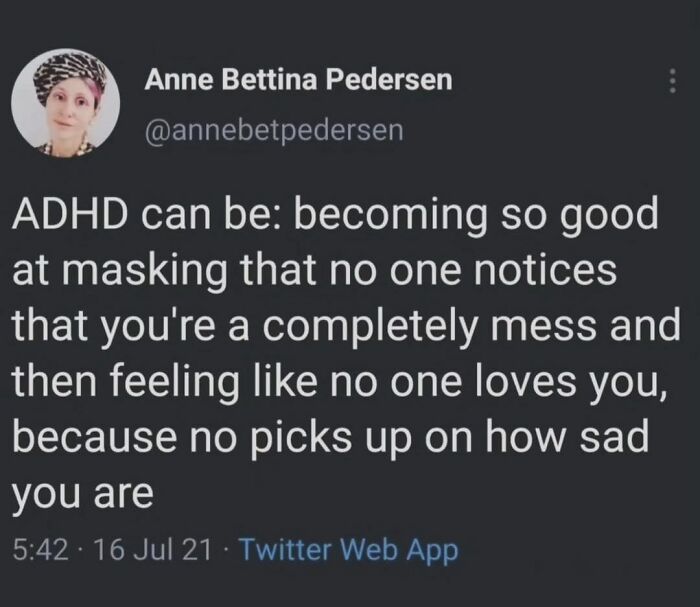Screen dimensions: 700x607
Task: Click Anne Bettina Pedersen's profile picture
Action: tap(66, 102)
